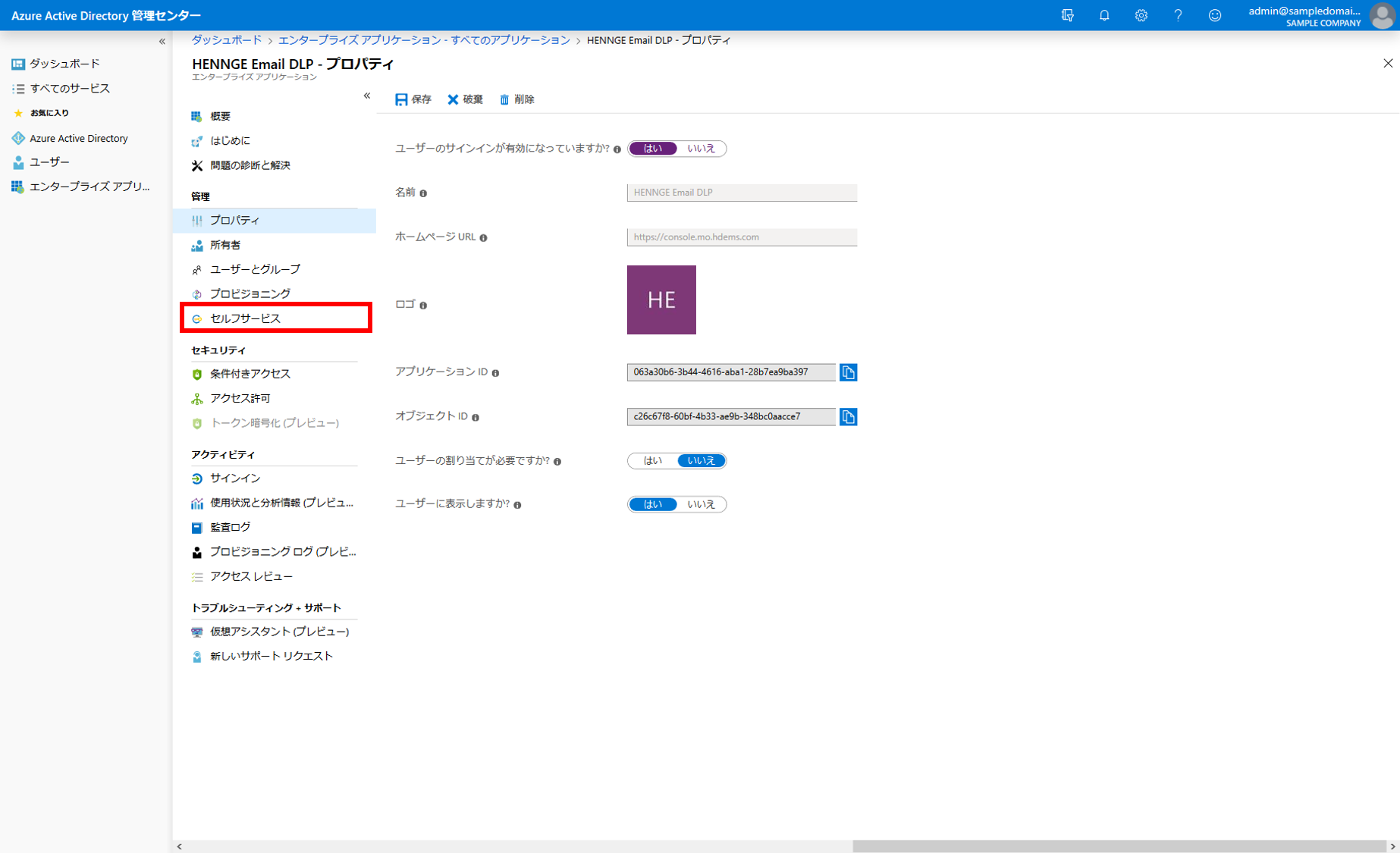Close the properties blade

[1388, 64]
